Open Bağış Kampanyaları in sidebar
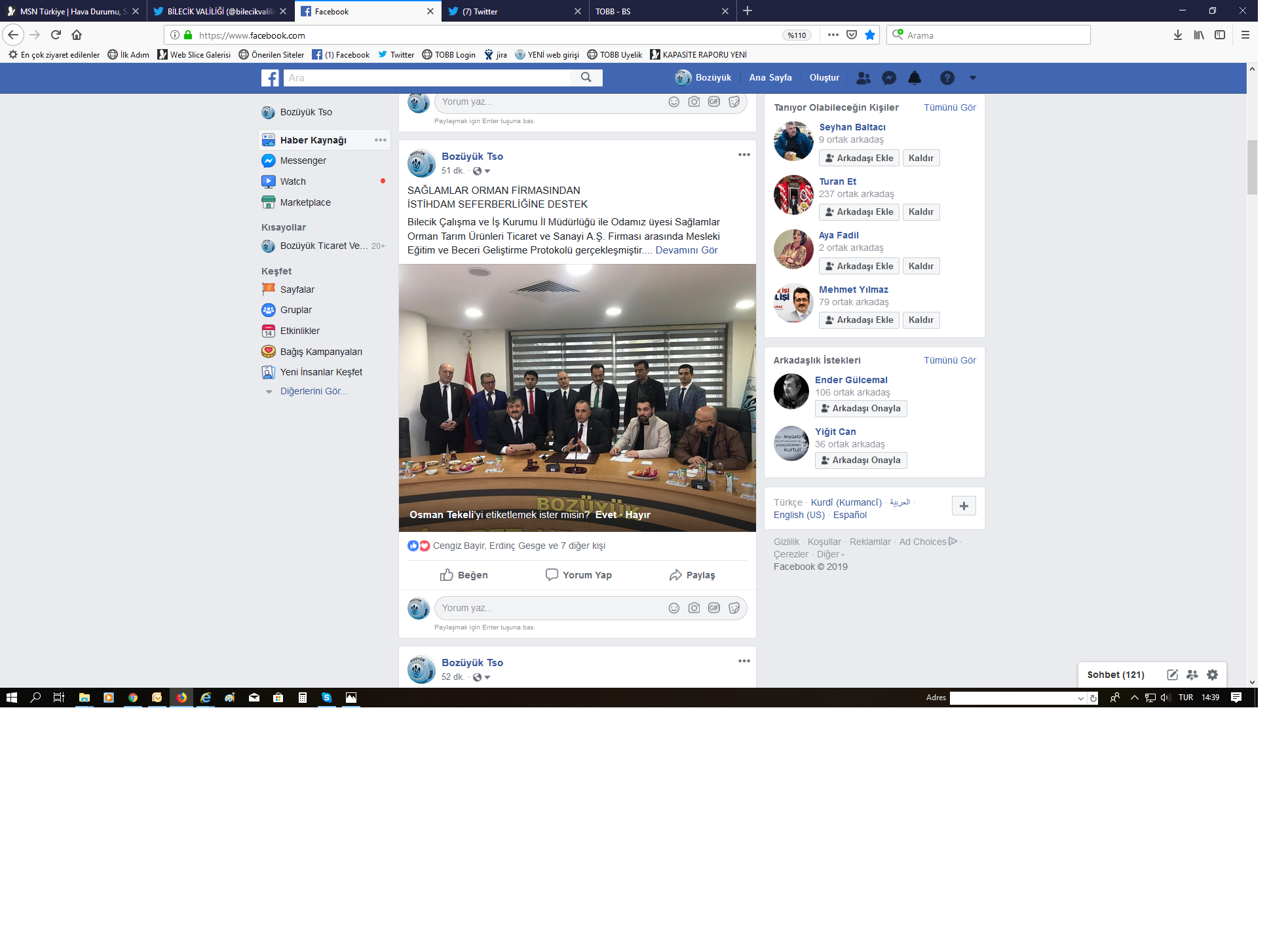1288x934 pixels. coord(321,352)
